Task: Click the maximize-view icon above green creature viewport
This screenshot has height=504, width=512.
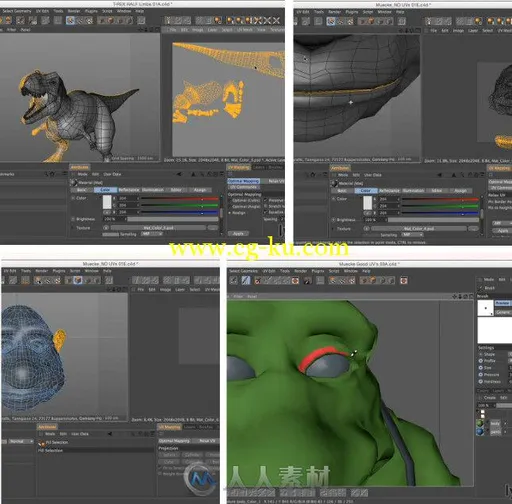Action: coord(471,296)
